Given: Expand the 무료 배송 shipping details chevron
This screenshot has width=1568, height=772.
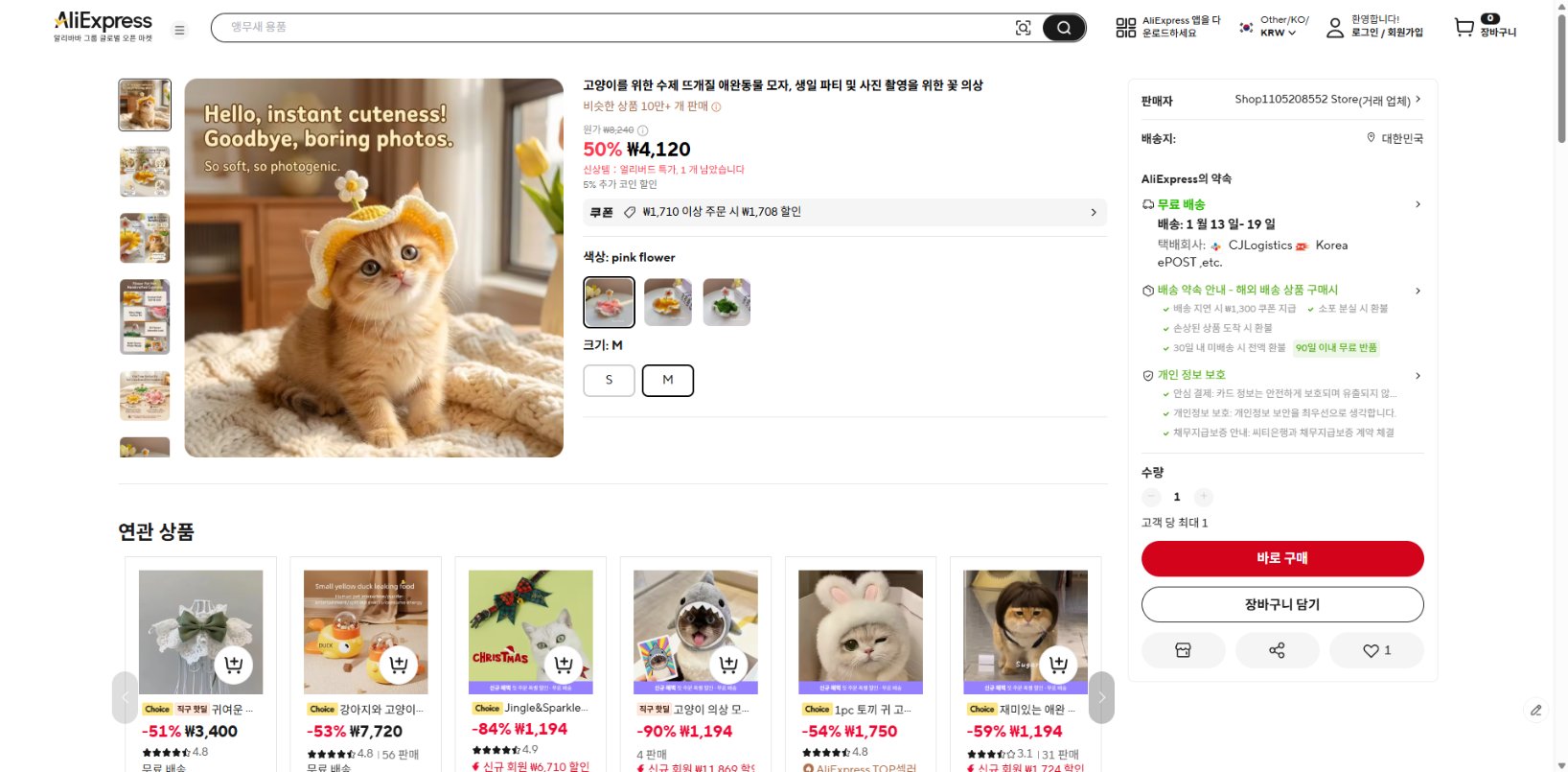Looking at the screenshot, I should coord(1418,203).
